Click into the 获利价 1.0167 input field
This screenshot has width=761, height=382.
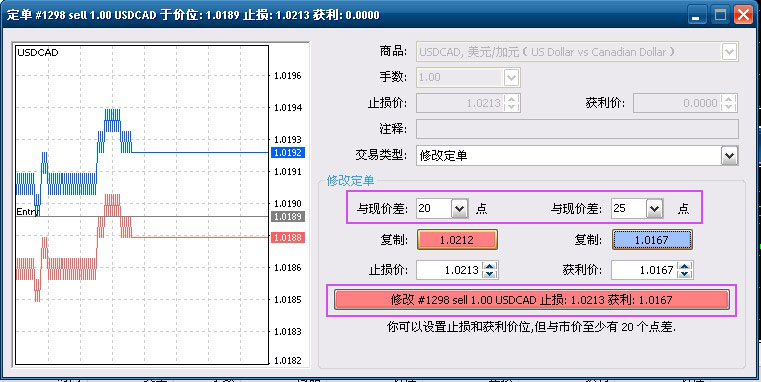(x=644, y=270)
